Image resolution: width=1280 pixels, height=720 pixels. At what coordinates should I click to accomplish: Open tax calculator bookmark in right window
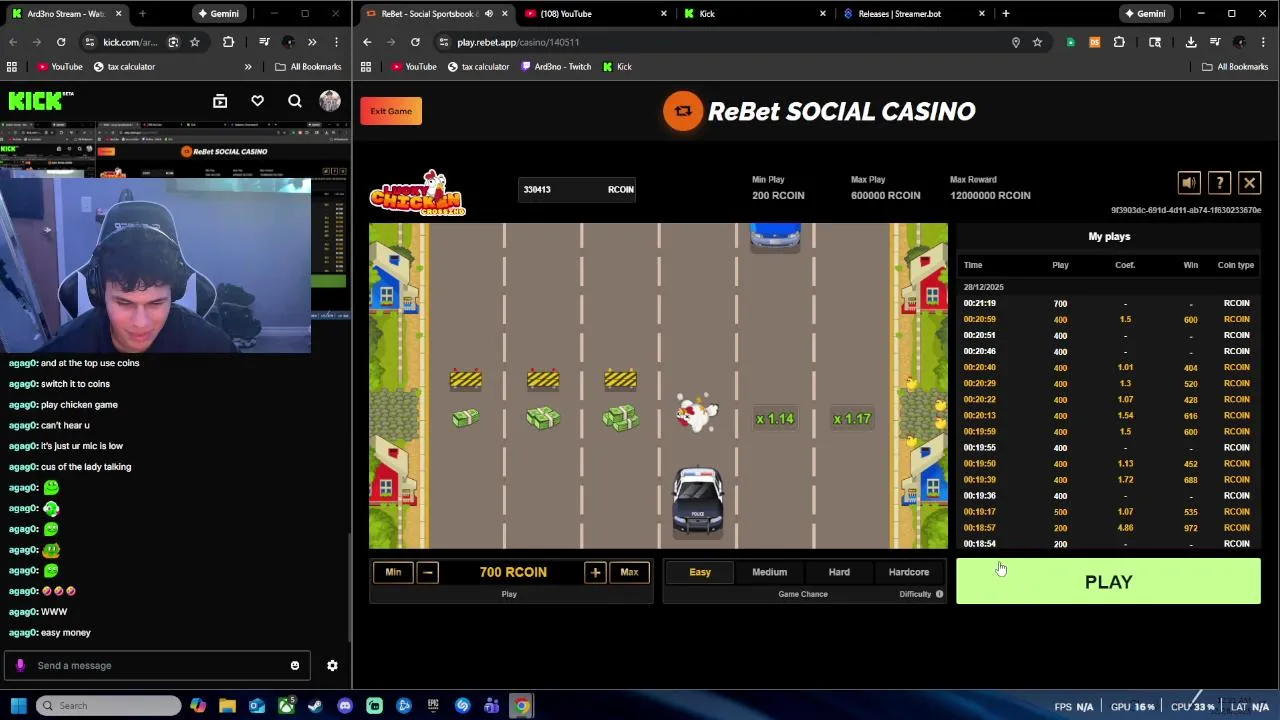[476, 67]
